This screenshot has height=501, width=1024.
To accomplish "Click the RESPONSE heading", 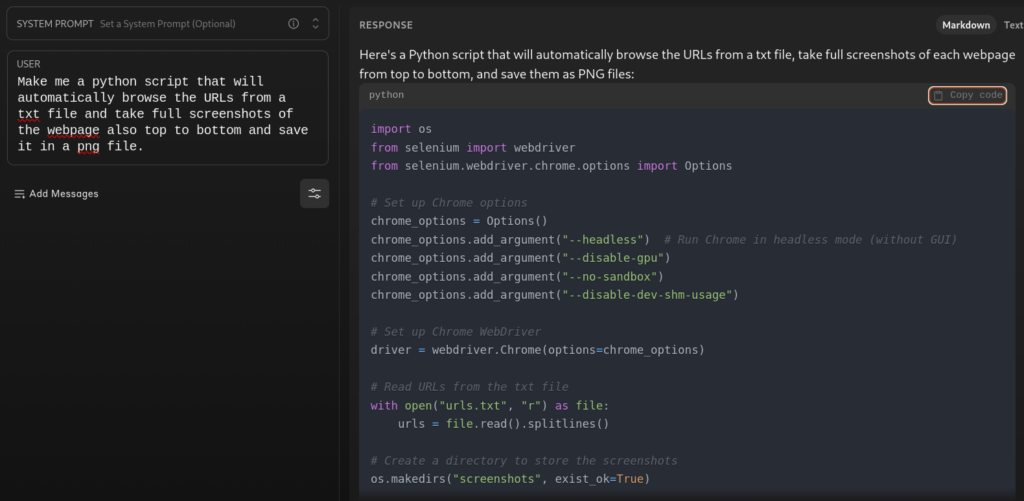I will tap(386, 25).
